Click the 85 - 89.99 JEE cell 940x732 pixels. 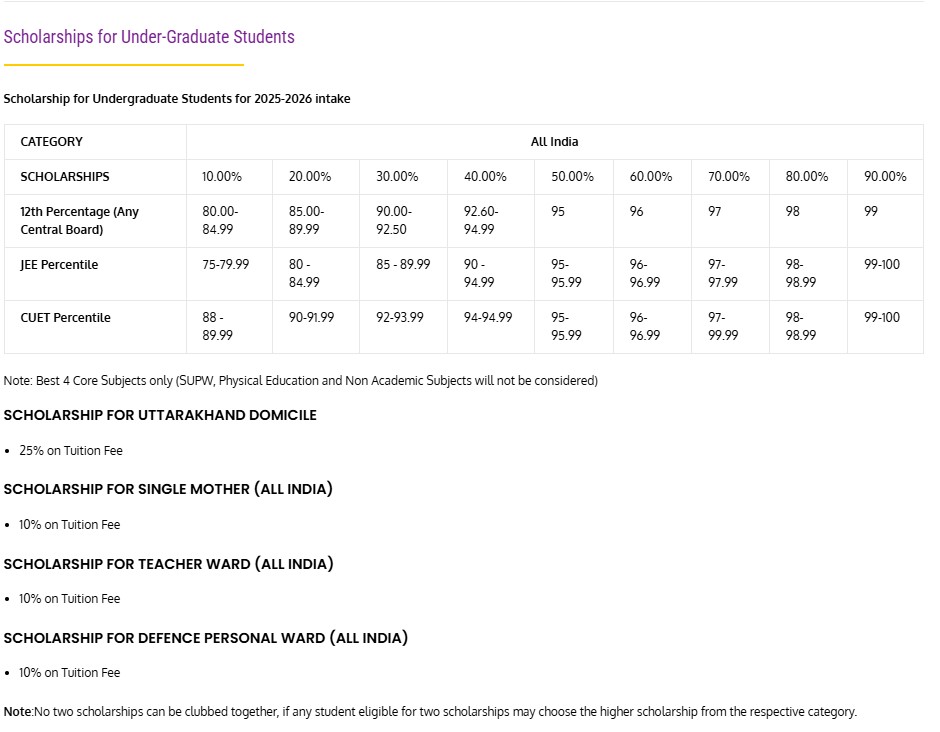click(403, 274)
